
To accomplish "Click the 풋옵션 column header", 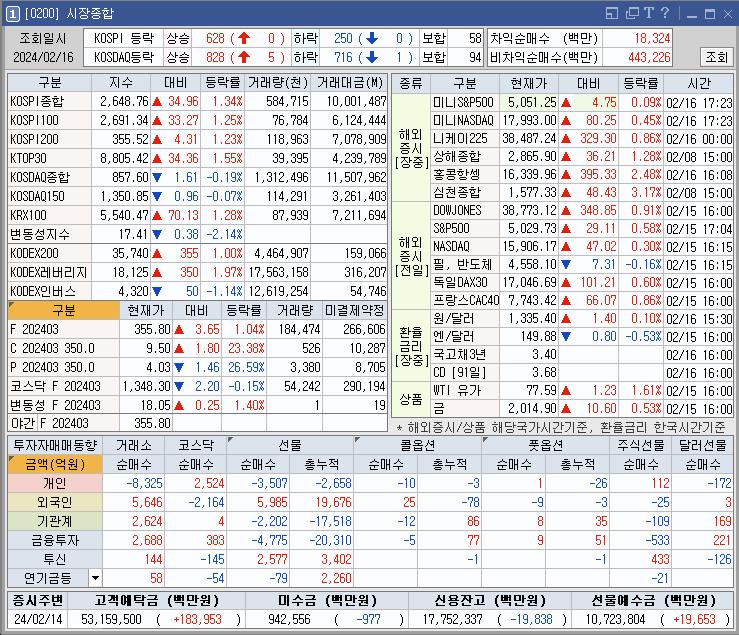I will [x=545, y=445].
